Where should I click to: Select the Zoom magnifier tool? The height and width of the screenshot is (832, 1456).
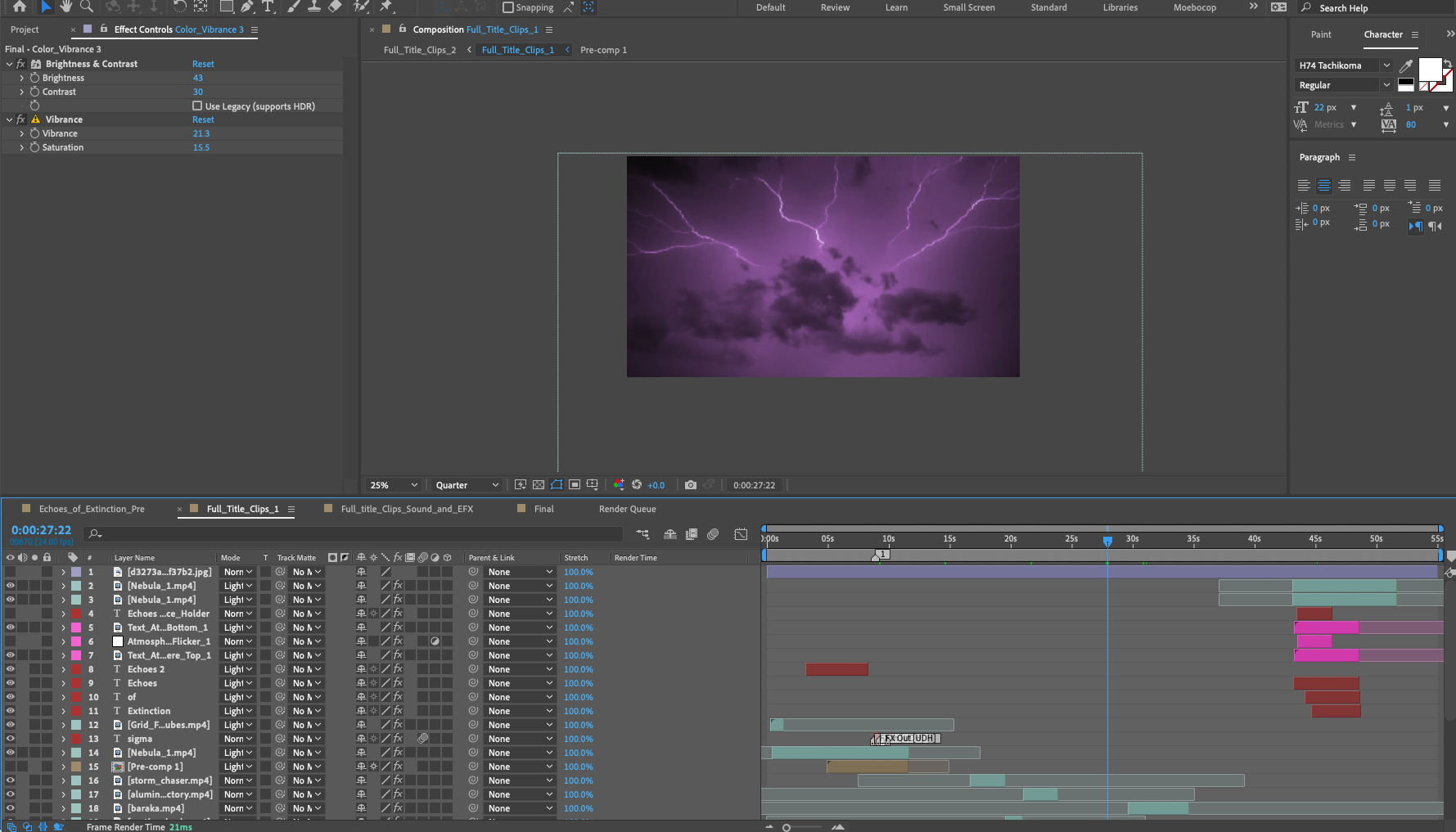(87, 7)
